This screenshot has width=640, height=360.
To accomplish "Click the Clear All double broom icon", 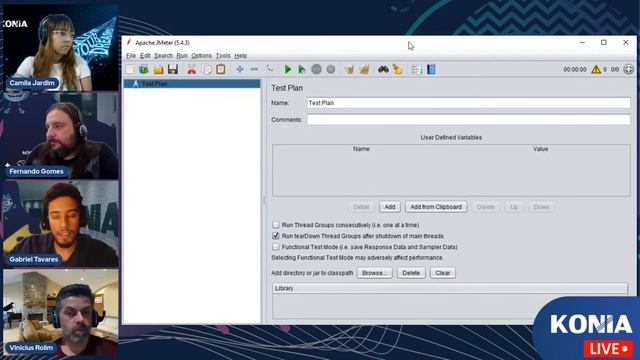I will tap(364, 69).
